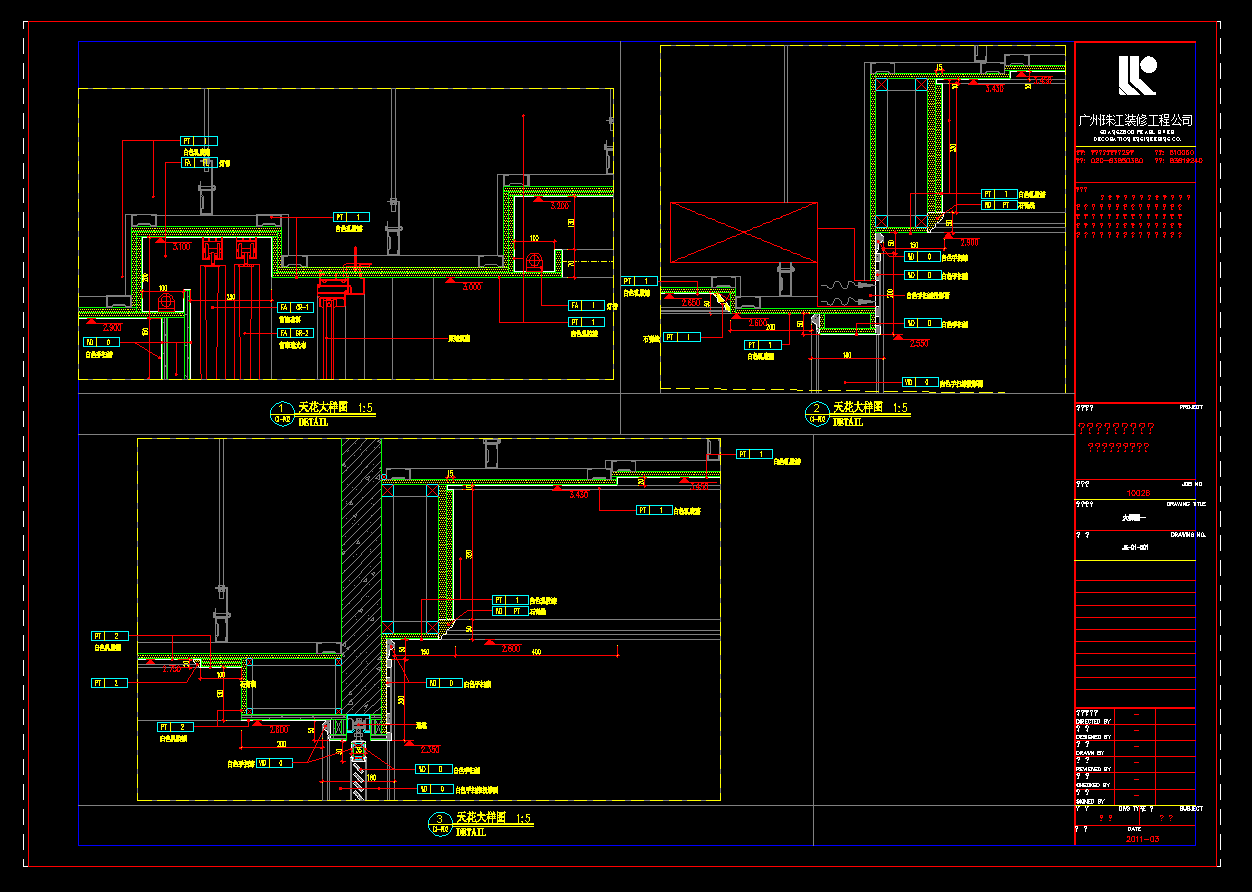This screenshot has height=892, width=1252.
Task: Select the circled detail number 3 marker
Action: pos(439,821)
